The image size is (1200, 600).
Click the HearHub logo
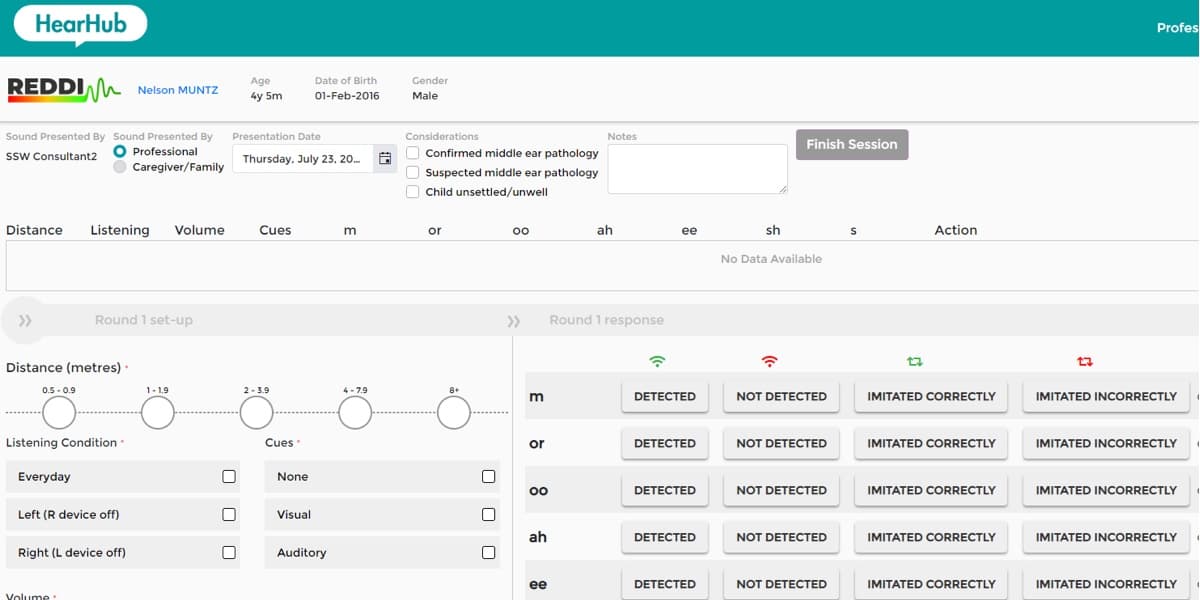coord(80,25)
